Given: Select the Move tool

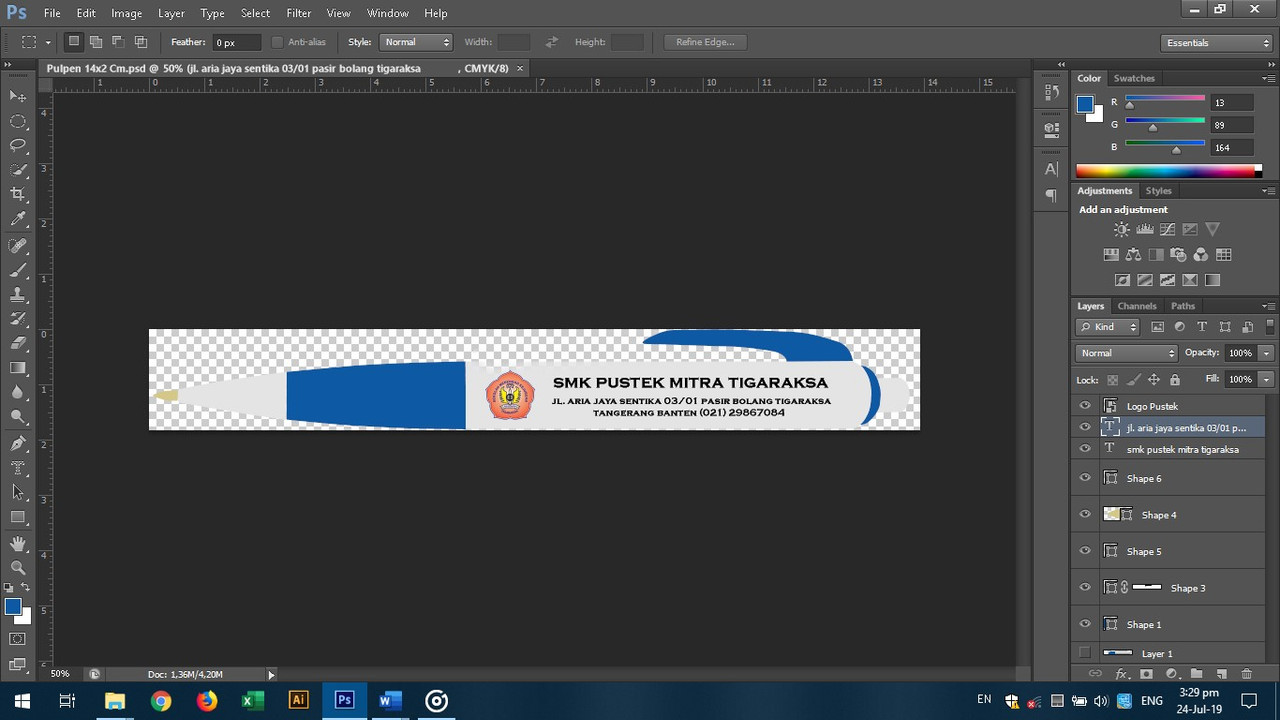Looking at the screenshot, I should coord(18,96).
